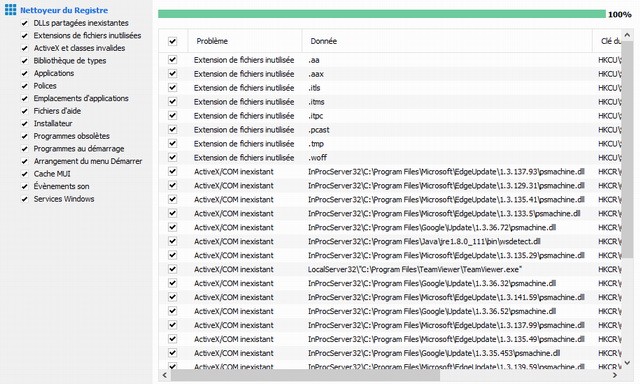Uncheck the TeamViewer.exe row

[173, 269]
